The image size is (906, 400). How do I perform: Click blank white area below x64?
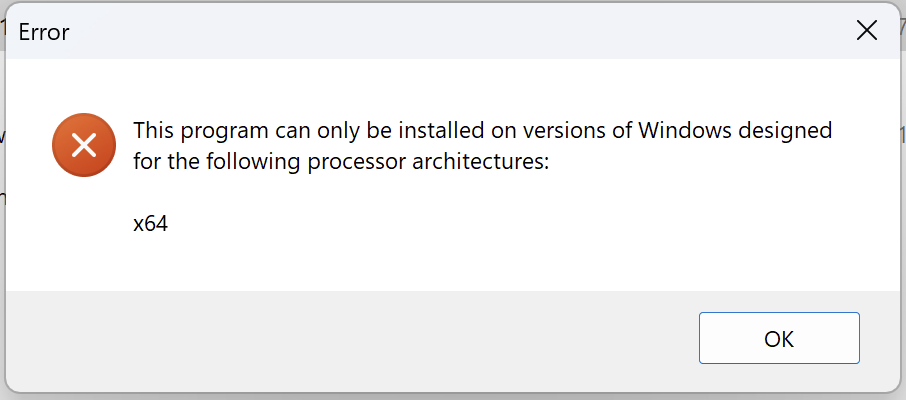(404, 263)
